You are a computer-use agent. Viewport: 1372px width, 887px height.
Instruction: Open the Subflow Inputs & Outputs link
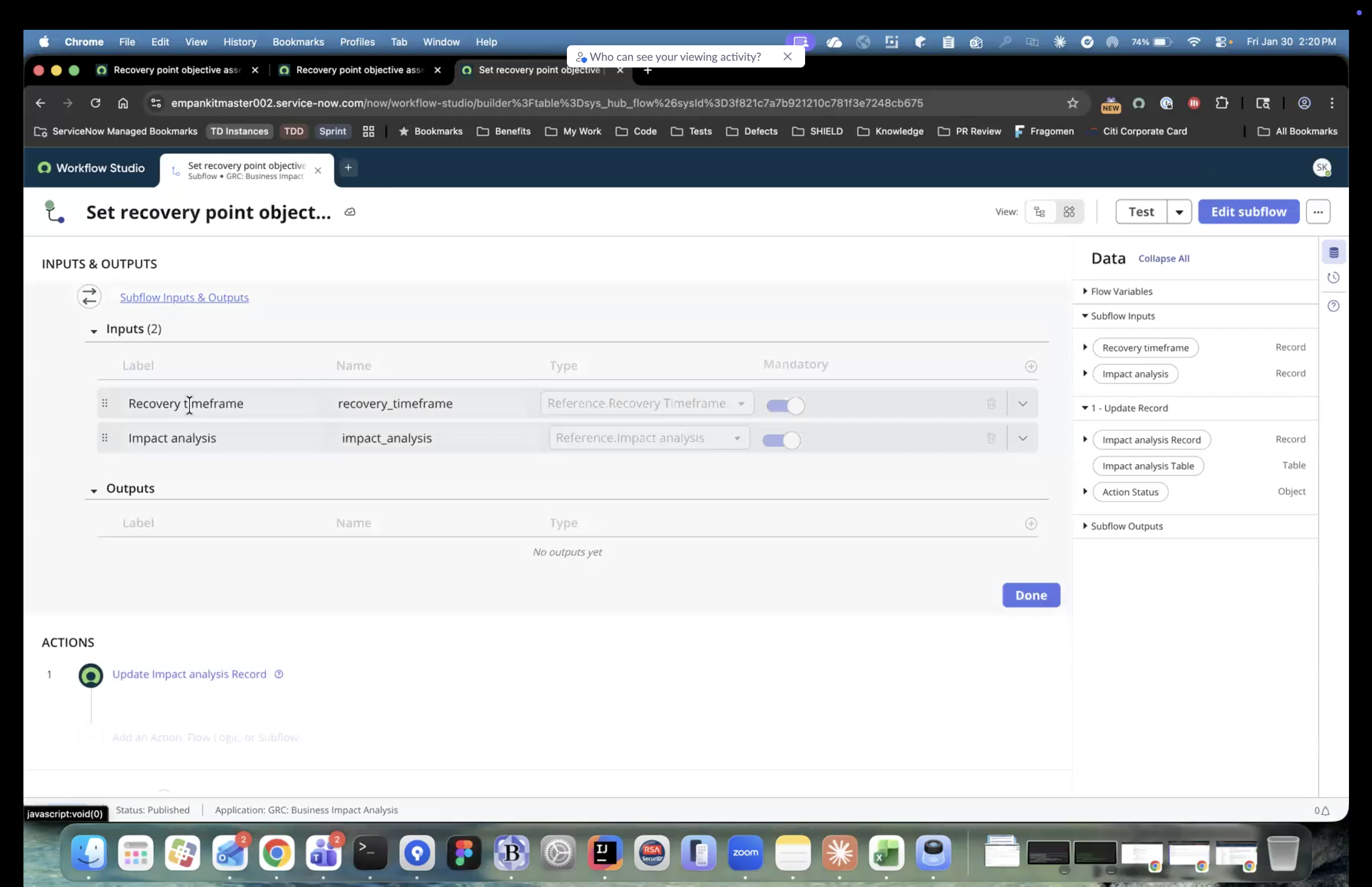[x=184, y=297]
